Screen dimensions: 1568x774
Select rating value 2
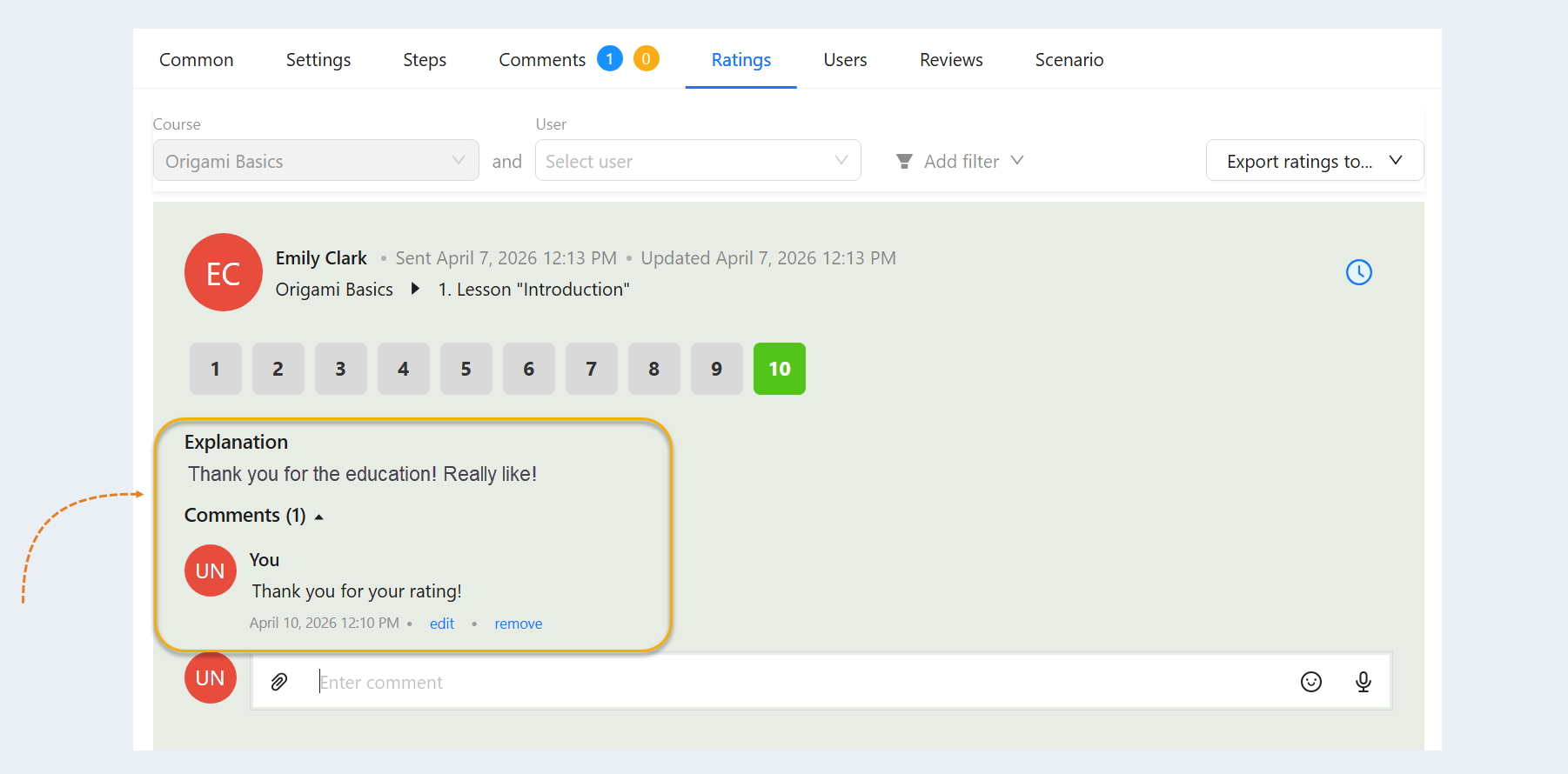pyautogui.click(x=278, y=369)
